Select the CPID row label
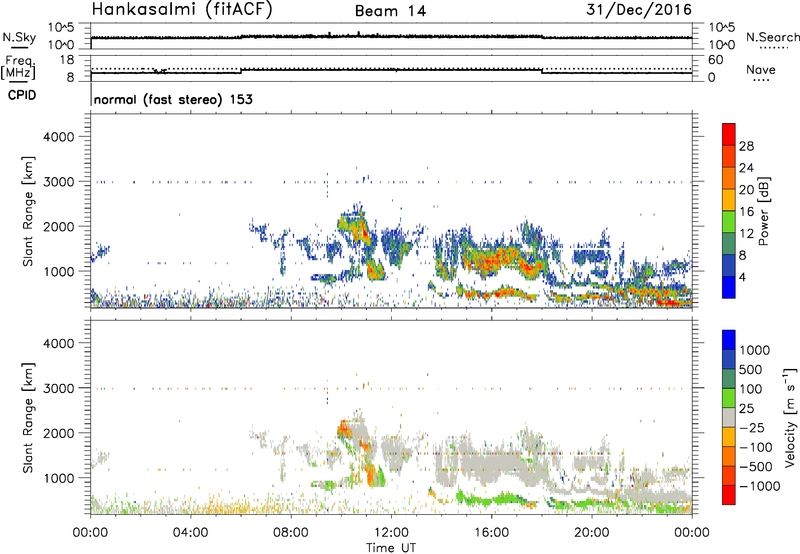The image size is (800, 554). [x=22, y=95]
